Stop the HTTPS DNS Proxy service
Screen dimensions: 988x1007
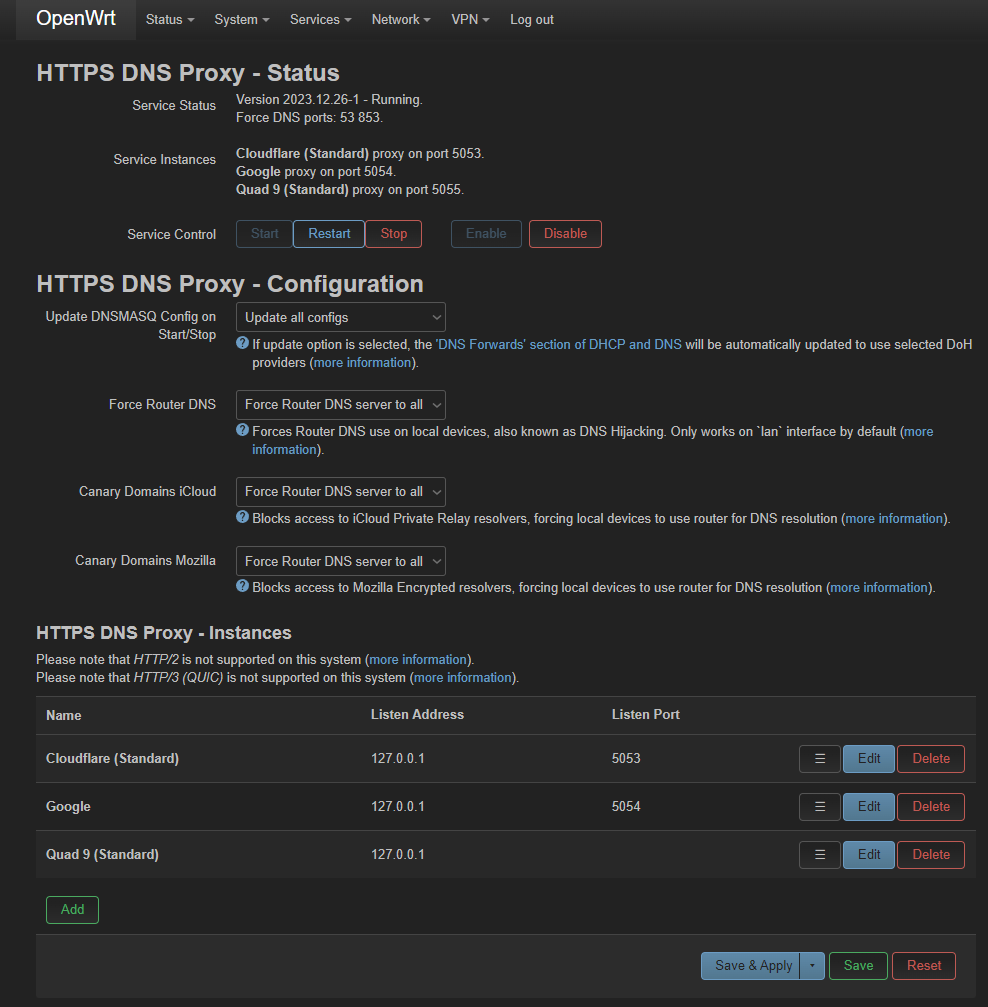pyautogui.click(x=393, y=234)
